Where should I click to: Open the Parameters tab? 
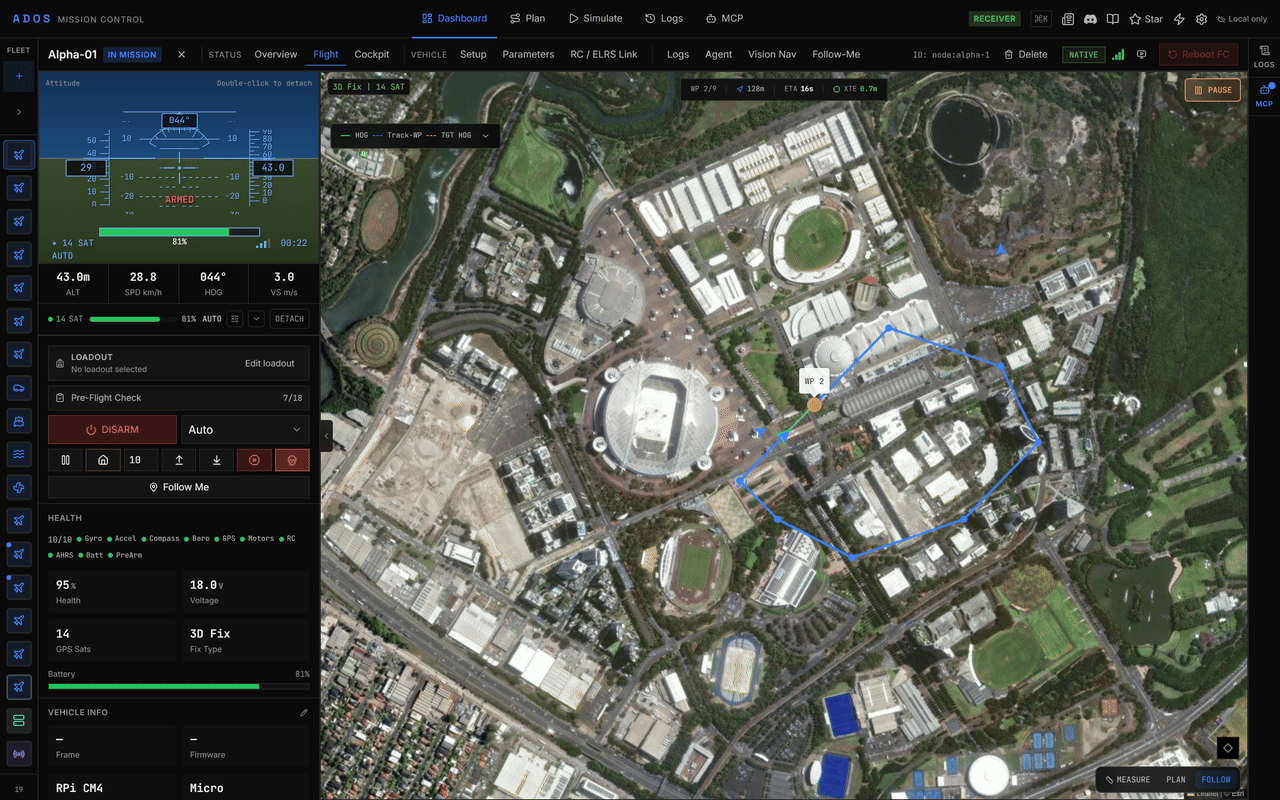528,54
